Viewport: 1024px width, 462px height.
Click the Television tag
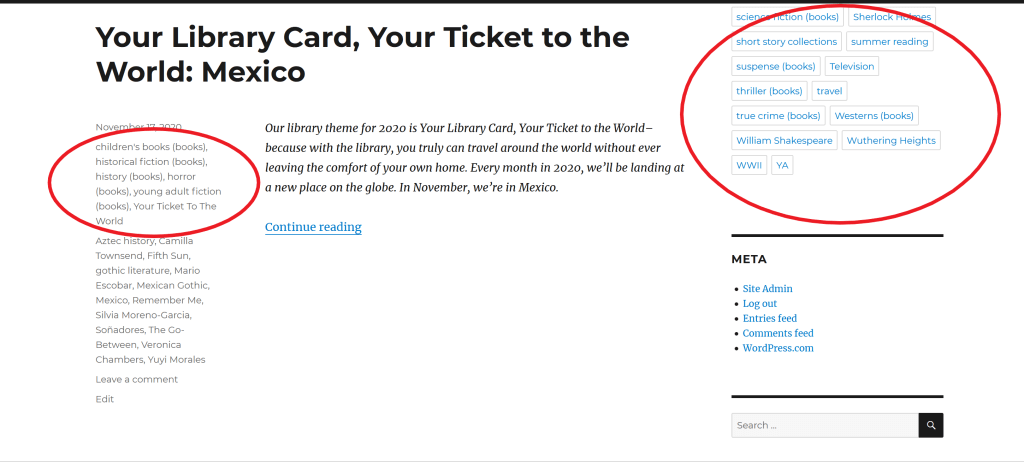pyautogui.click(x=851, y=66)
